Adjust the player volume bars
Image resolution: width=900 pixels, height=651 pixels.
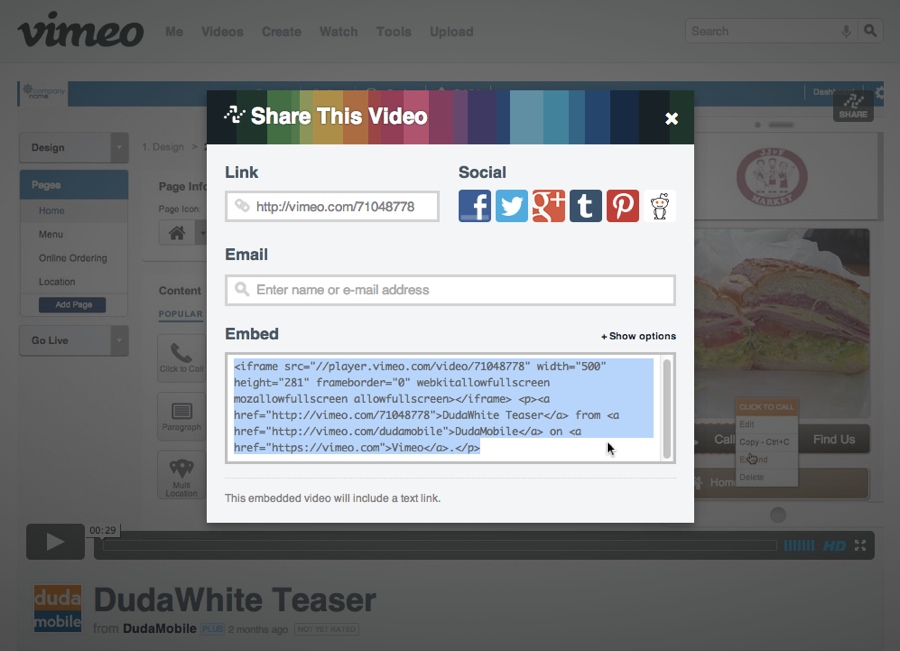click(799, 545)
